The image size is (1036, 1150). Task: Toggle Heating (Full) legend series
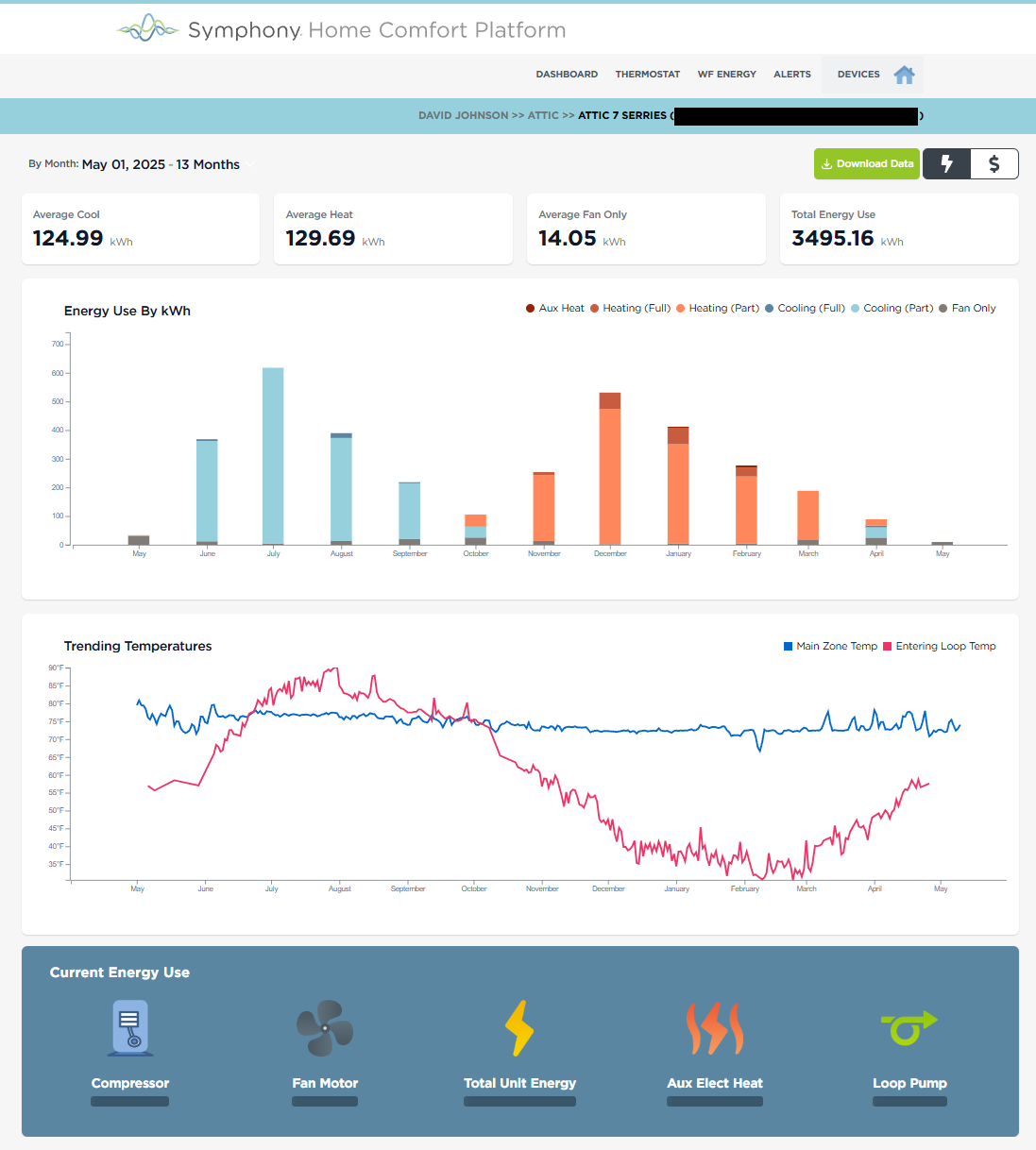click(x=630, y=308)
